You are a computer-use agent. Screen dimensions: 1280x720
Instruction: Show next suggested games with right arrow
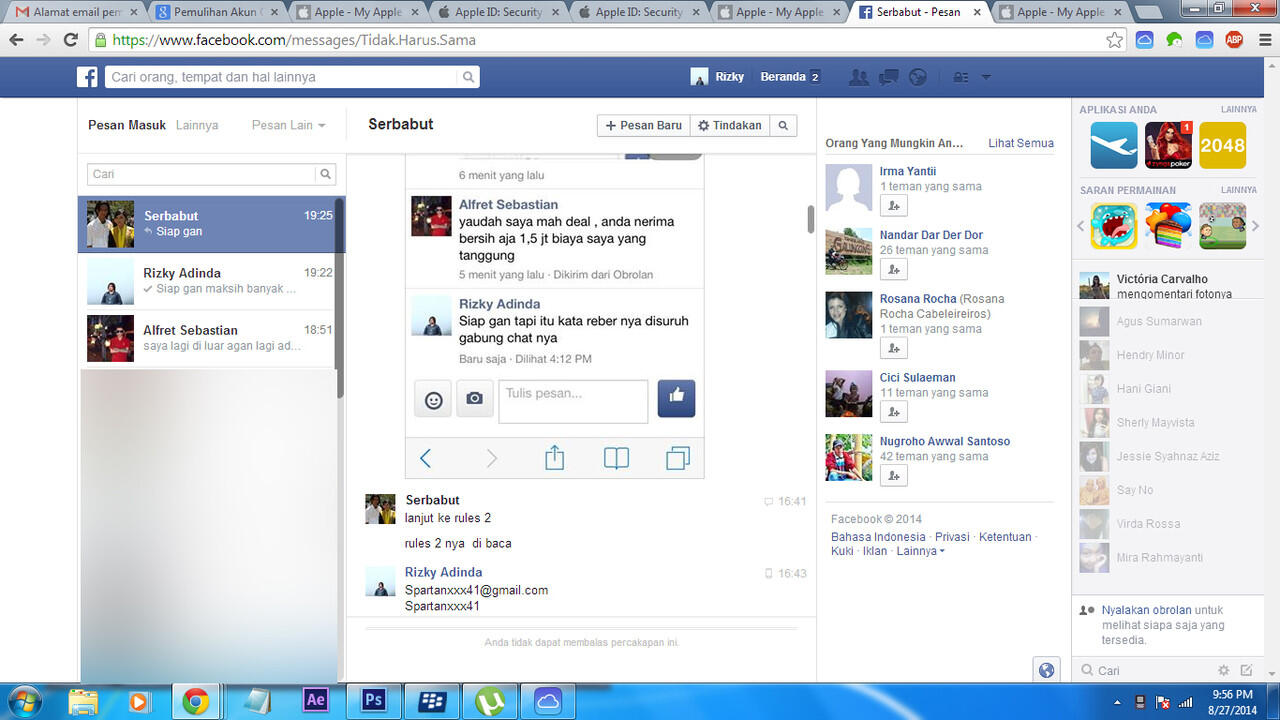pyautogui.click(x=1256, y=226)
